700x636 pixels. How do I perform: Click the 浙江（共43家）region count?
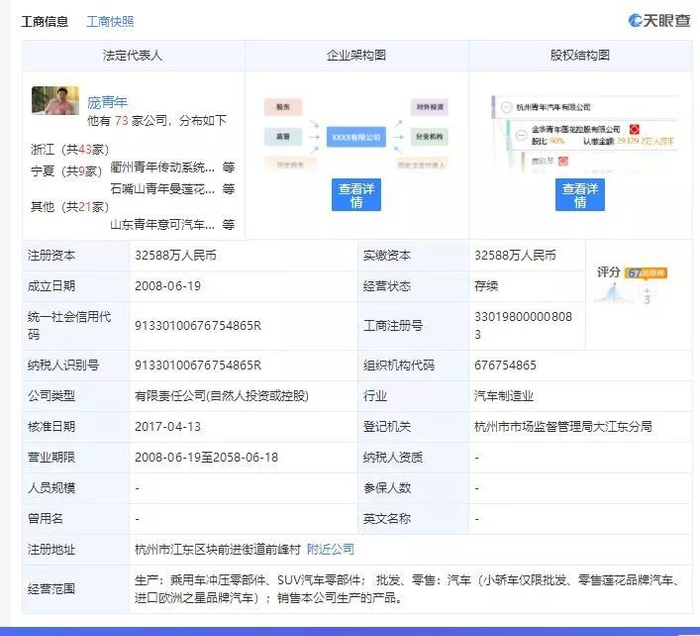pos(70,149)
